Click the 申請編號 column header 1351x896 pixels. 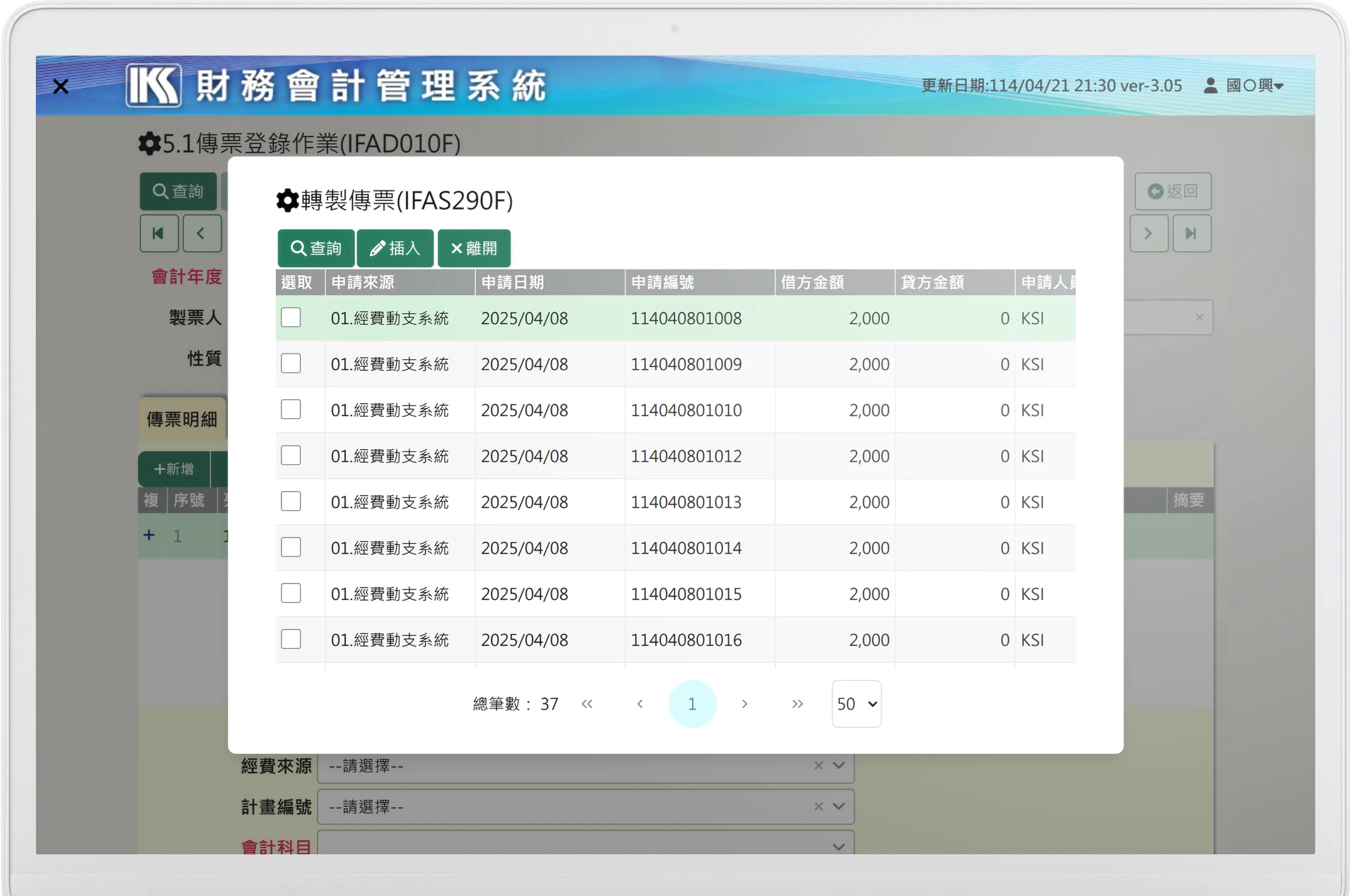click(x=700, y=282)
